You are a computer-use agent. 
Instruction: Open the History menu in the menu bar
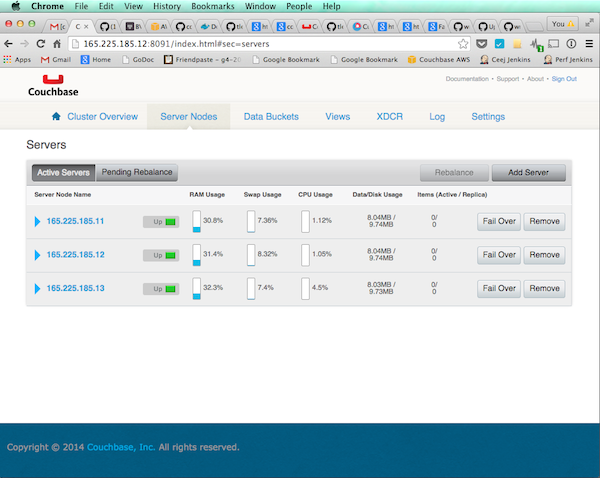pyautogui.click(x=167, y=7)
